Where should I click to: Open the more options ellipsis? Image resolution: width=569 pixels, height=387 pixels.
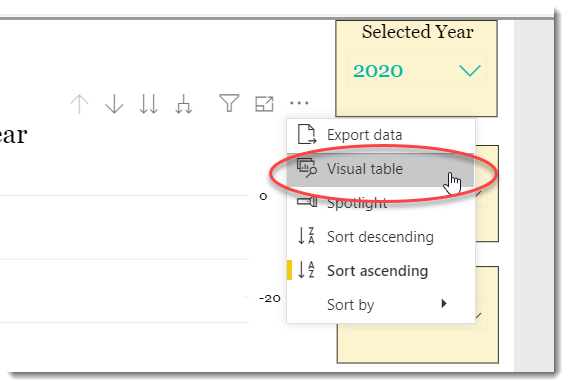(x=299, y=103)
